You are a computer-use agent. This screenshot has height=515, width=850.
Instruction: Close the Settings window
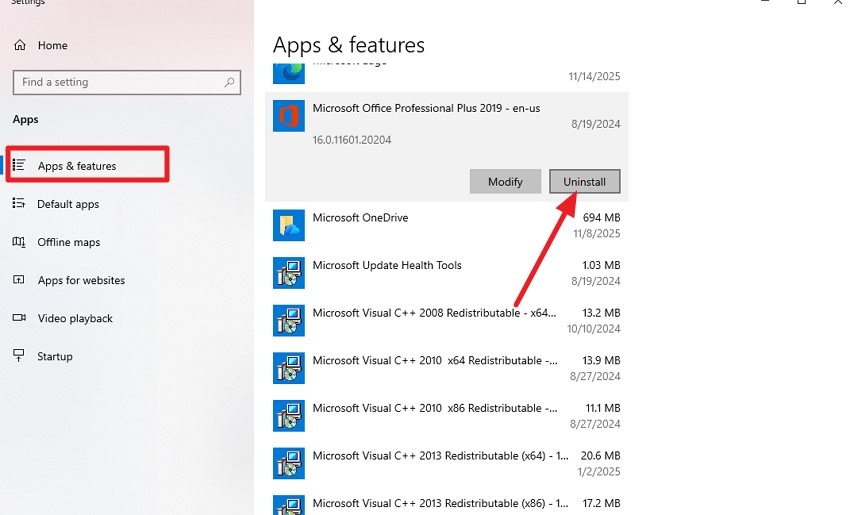click(x=838, y=3)
